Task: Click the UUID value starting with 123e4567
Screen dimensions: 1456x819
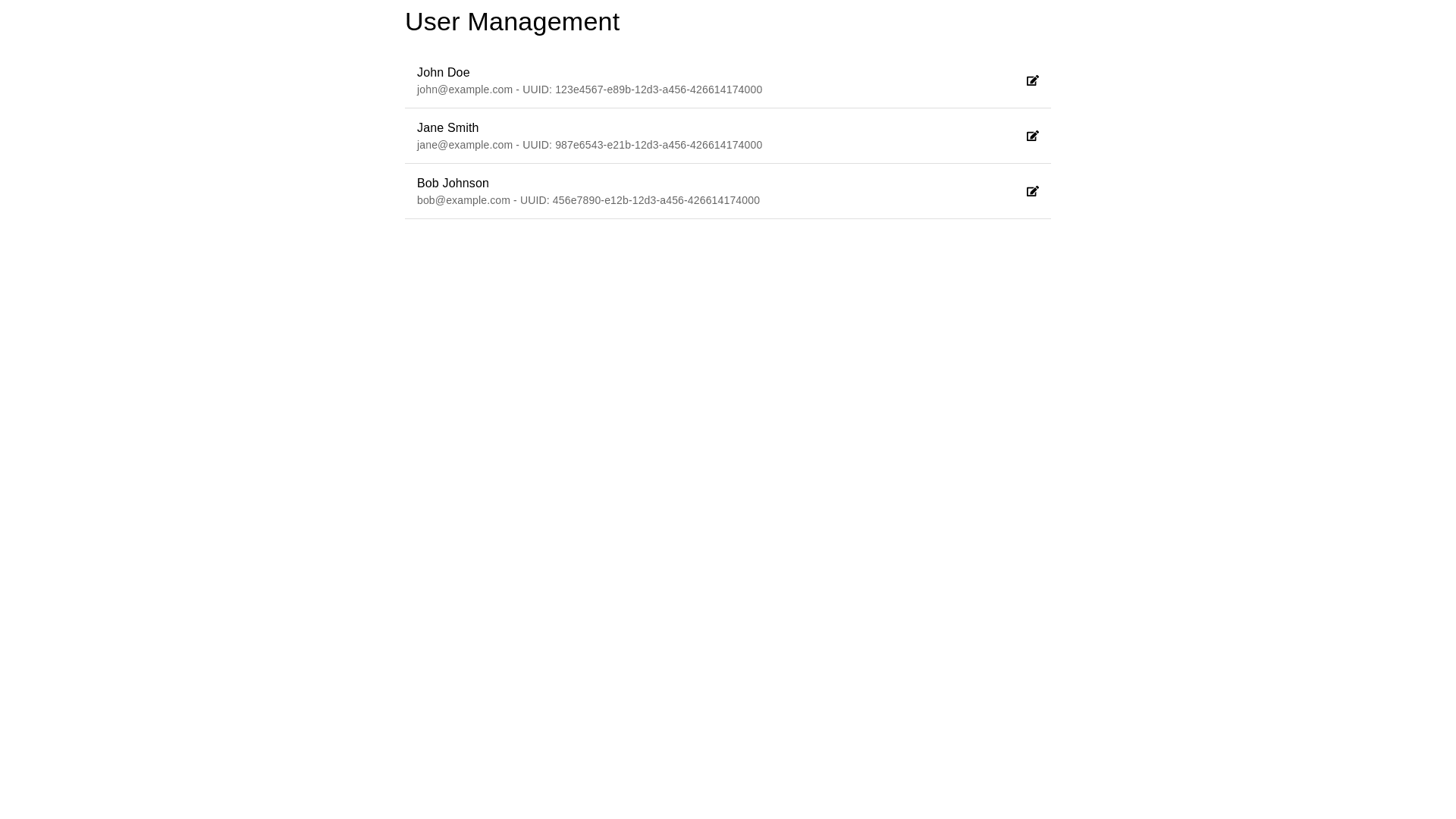Action: click(x=658, y=89)
